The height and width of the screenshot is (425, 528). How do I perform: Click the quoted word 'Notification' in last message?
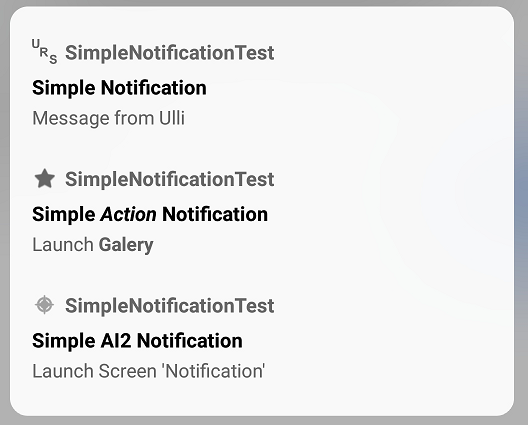point(213,371)
